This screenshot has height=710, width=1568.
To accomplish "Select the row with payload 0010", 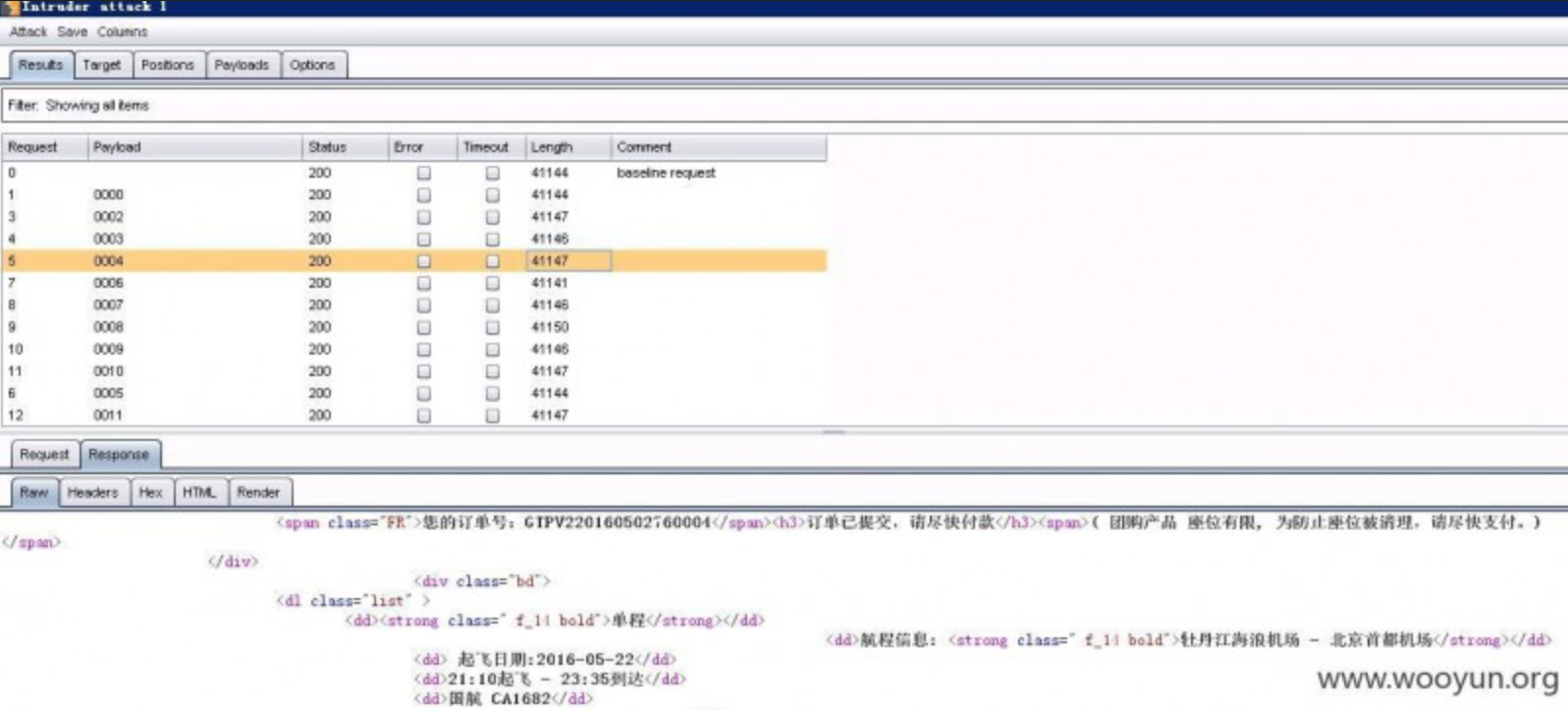I will click(x=414, y=371).
